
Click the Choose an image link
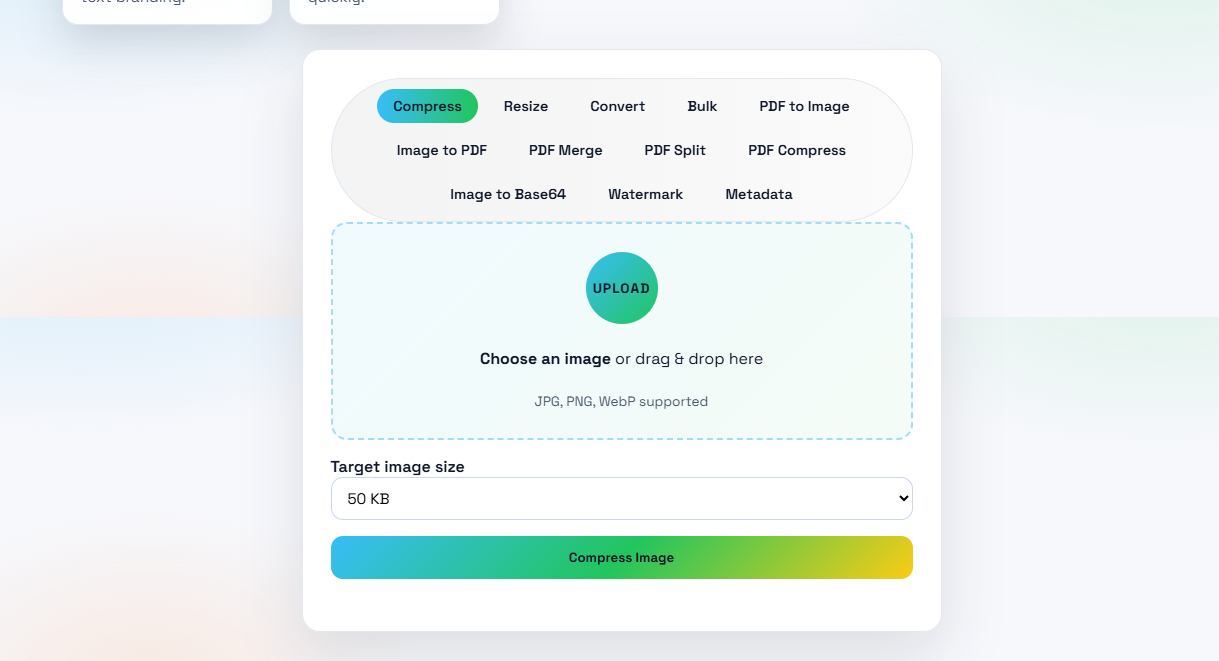click(x=544, y=358)
